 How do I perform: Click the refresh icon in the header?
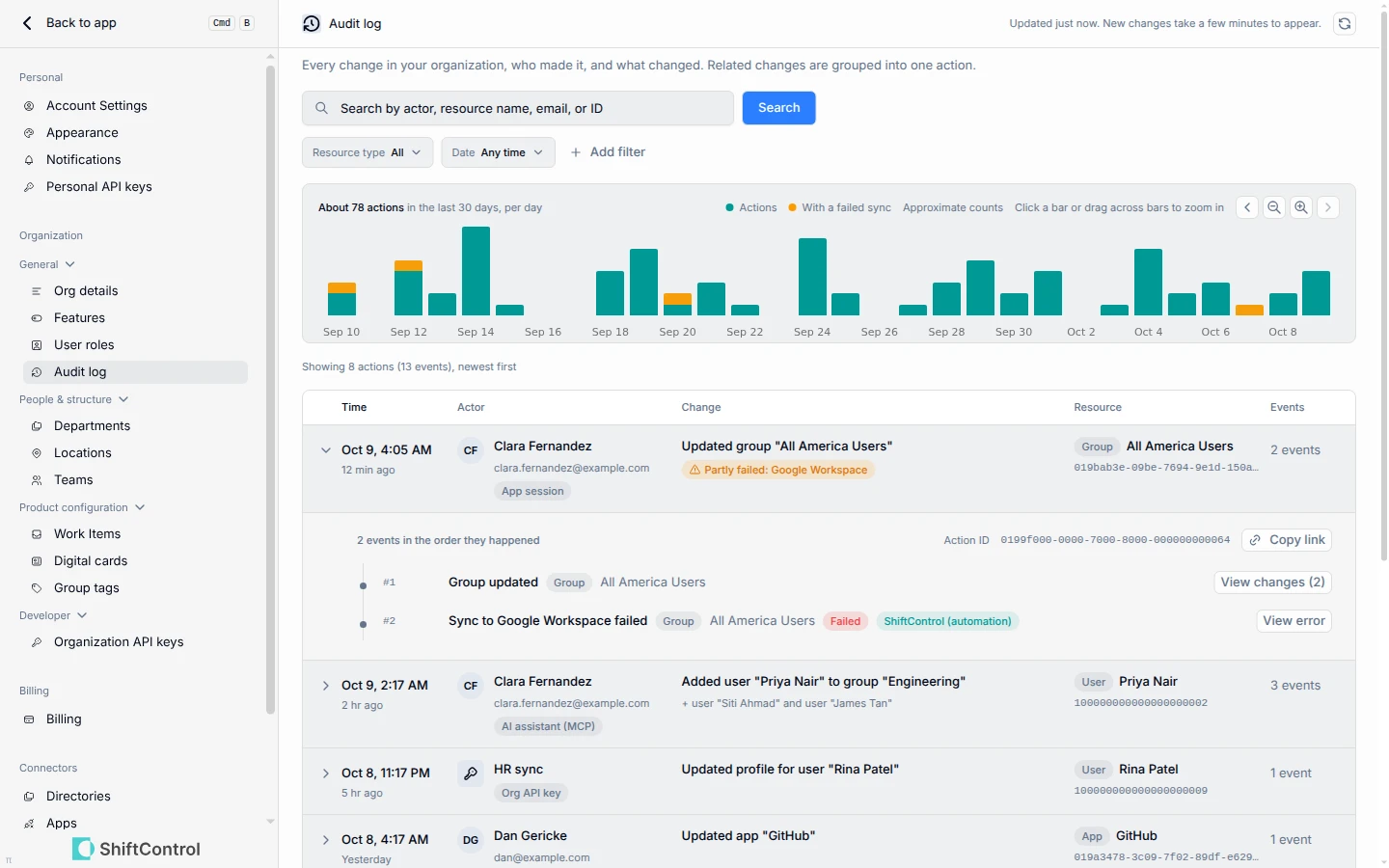pos(1344,23)
